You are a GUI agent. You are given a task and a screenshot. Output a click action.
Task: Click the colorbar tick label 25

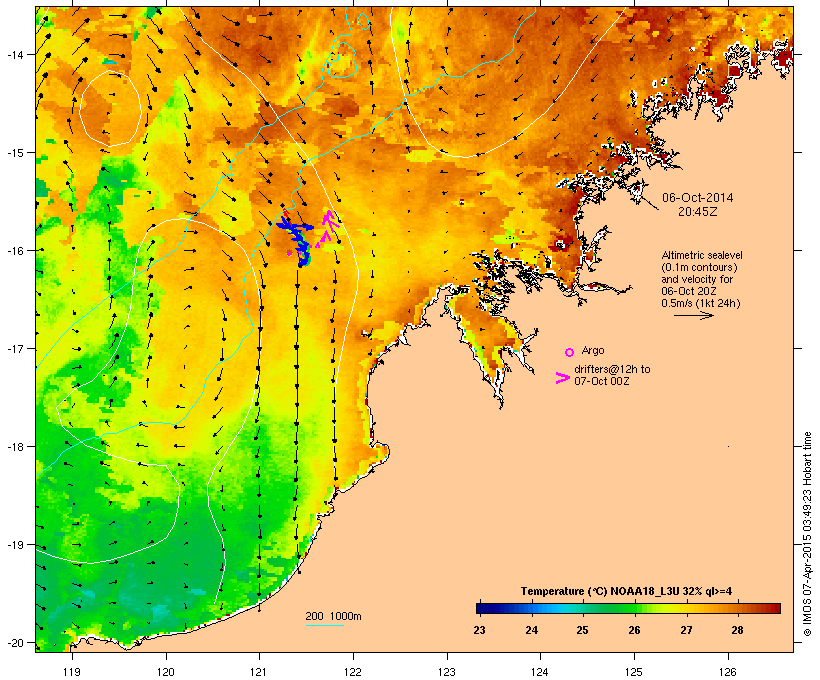583,630
